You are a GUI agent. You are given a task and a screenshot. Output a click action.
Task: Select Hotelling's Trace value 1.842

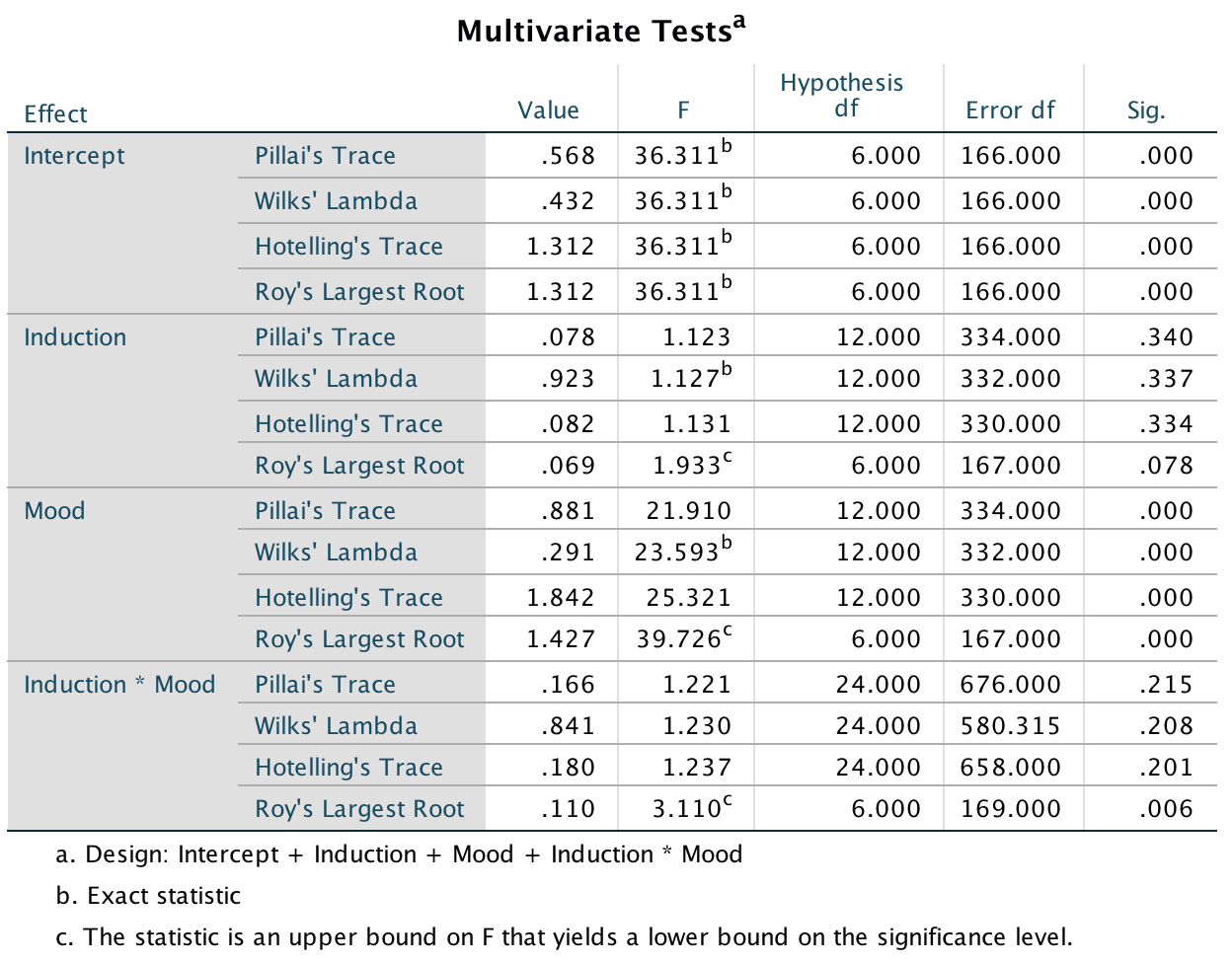pyautogui.click(x=561, y=598)
